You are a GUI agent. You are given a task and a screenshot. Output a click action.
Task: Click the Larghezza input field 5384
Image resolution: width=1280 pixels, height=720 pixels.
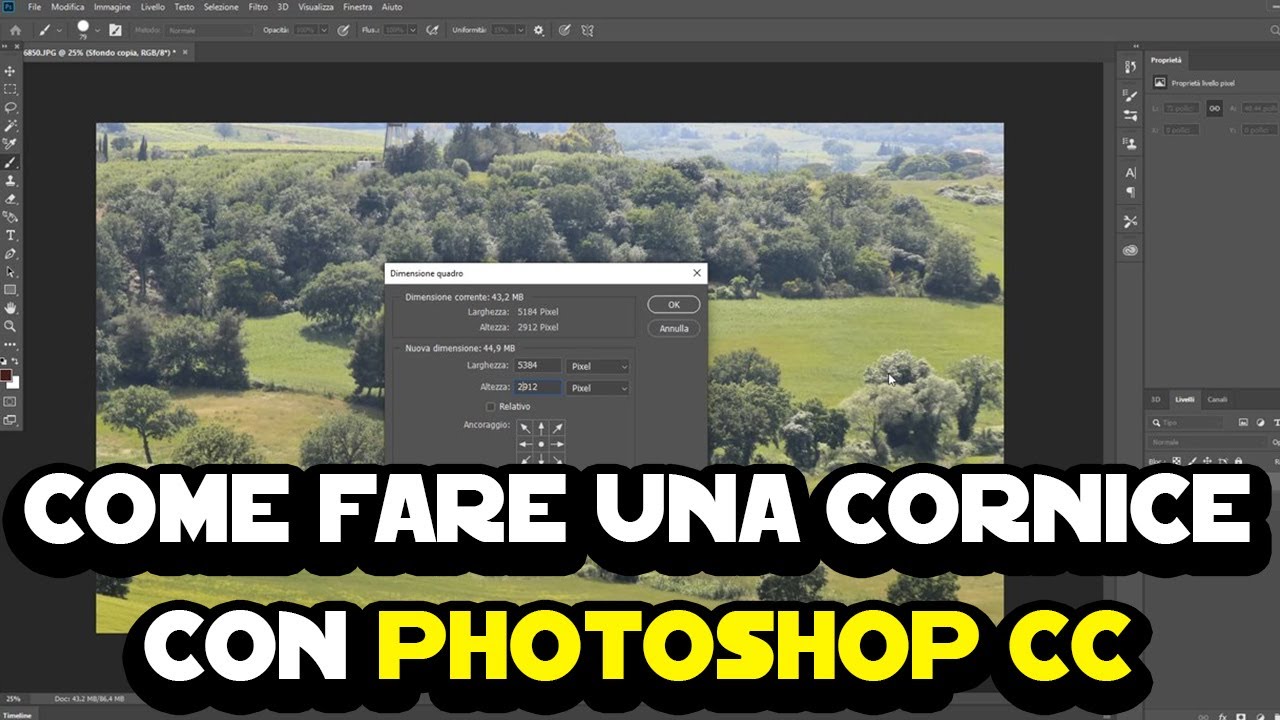point(538,366)
